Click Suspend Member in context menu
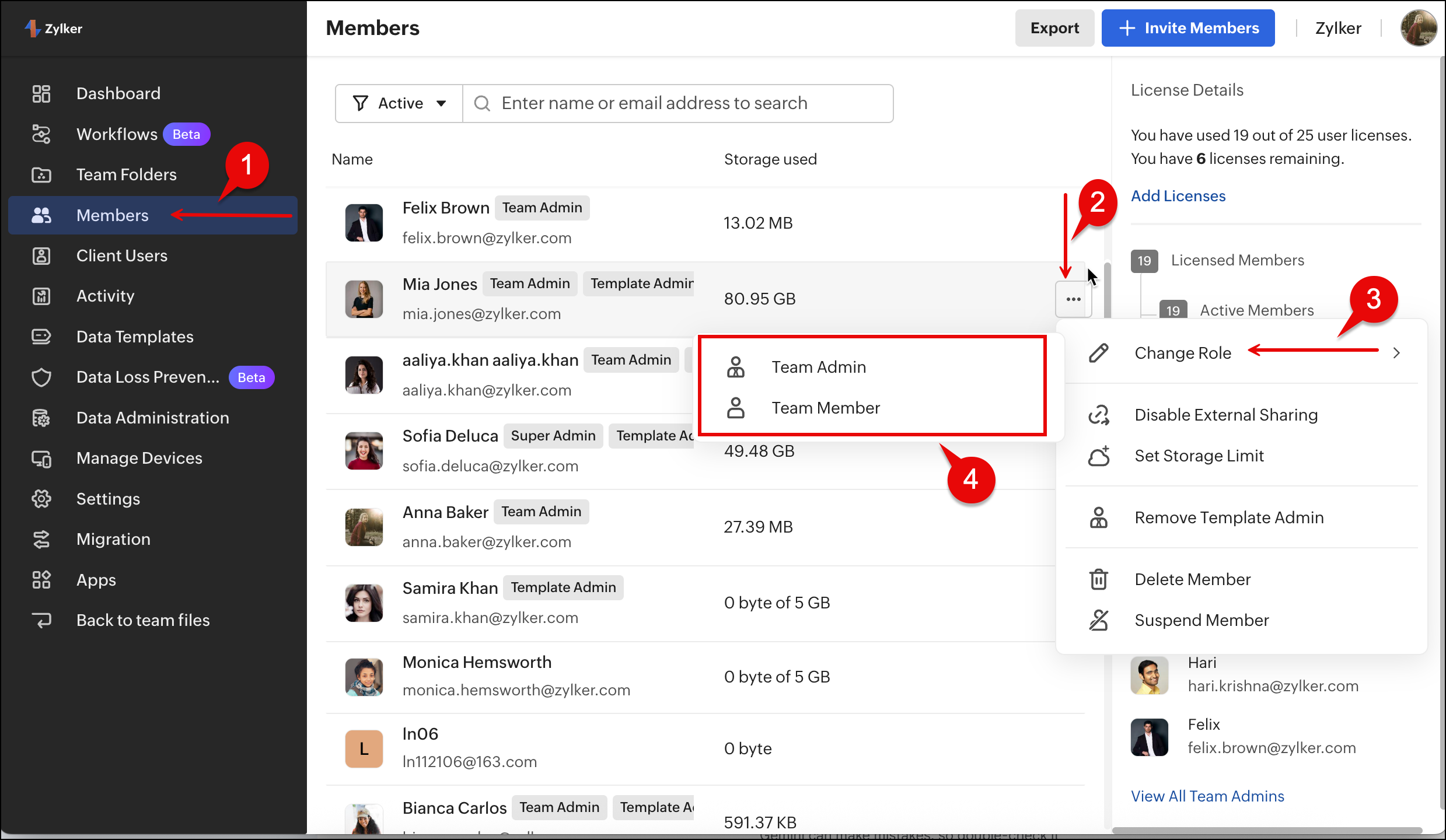The image size is (1446, 840). pyautogui.click(x=1201, y=620)
